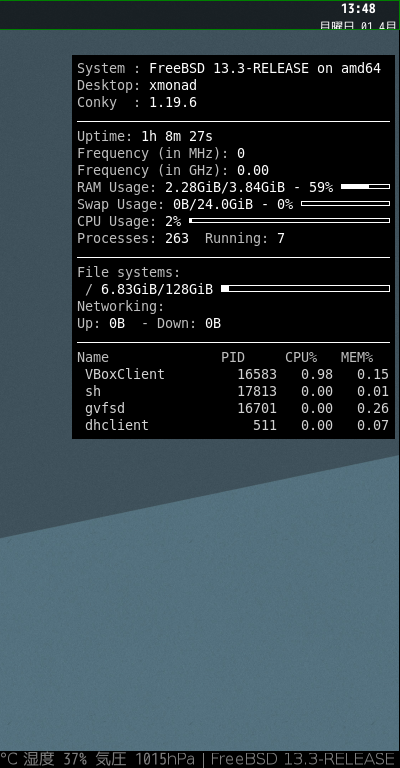Click the Processes: 263 count
The image size is (400, 768).
[133, 239]
